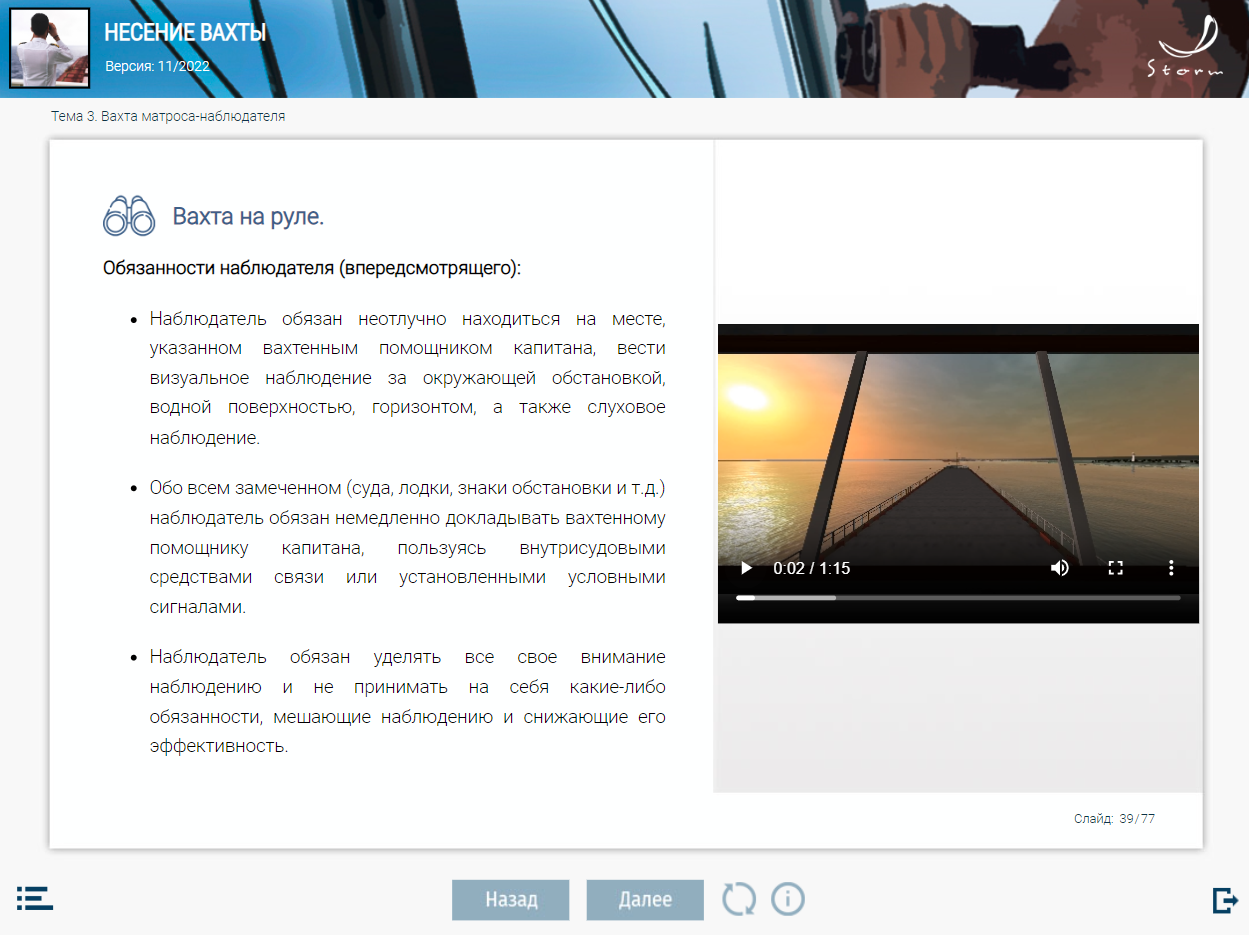Click the course thumbnail image
The height and width of the screenshot is (935, 1249).
click(50, 48)
